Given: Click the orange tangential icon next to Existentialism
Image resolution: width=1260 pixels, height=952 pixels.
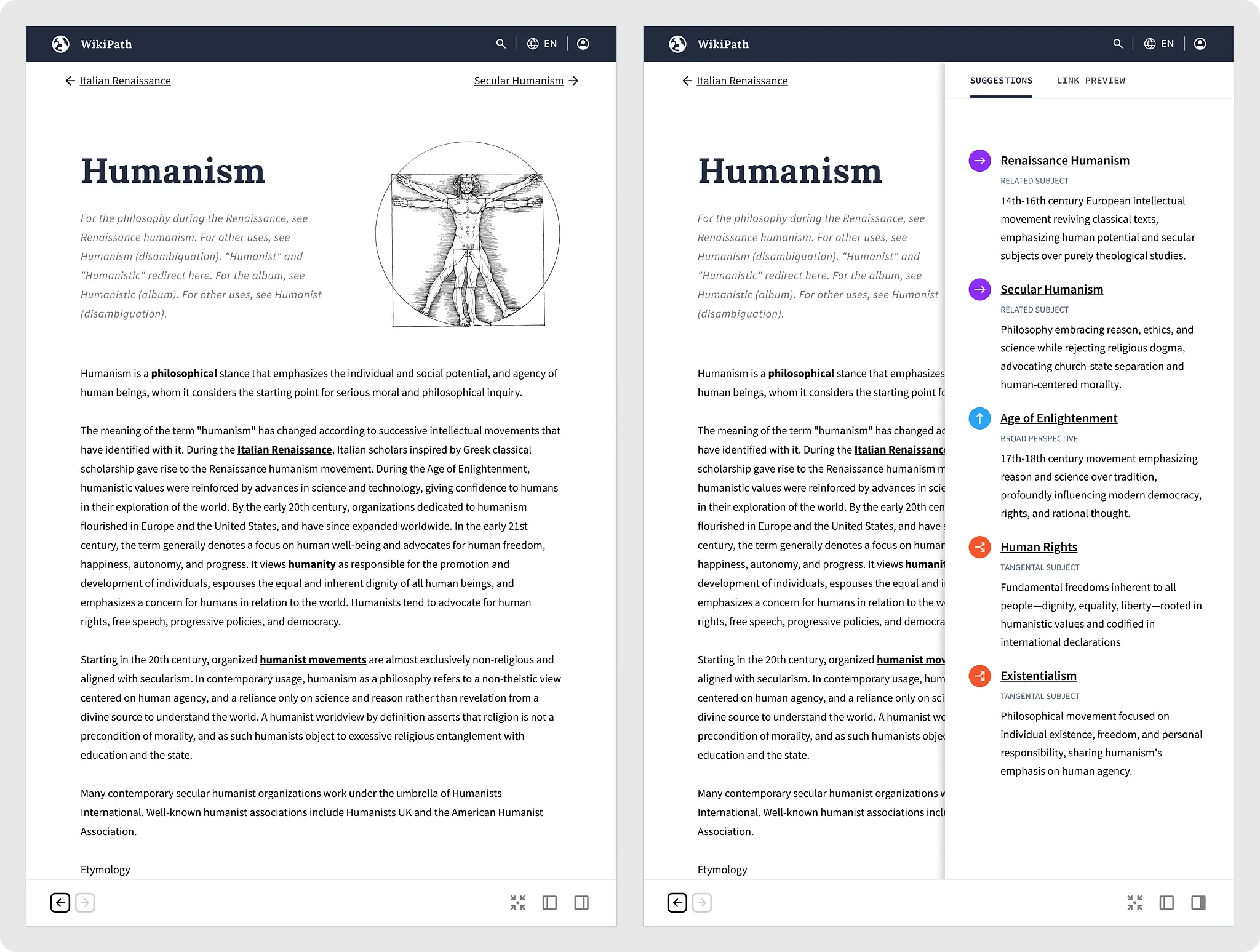Looking at the screenshot, I should [x=979, y=676].
